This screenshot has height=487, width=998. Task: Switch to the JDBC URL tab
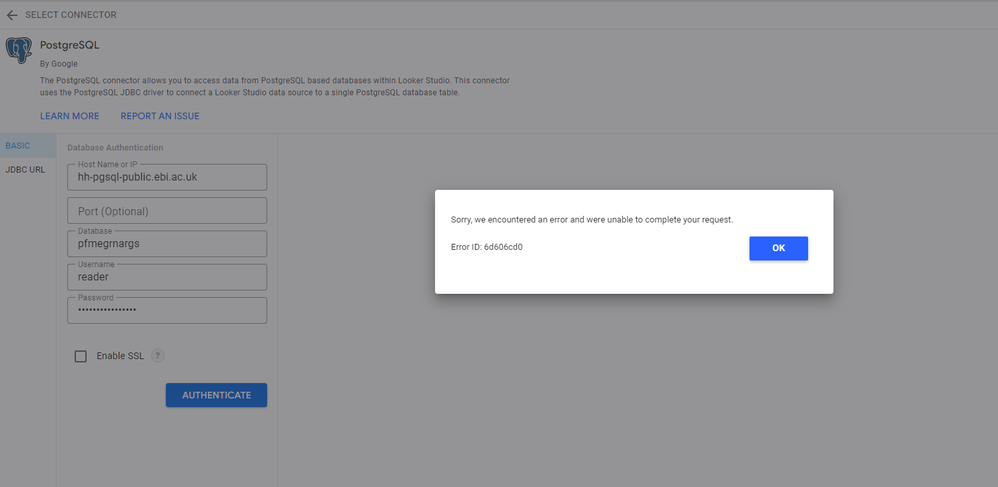(25, 170)
